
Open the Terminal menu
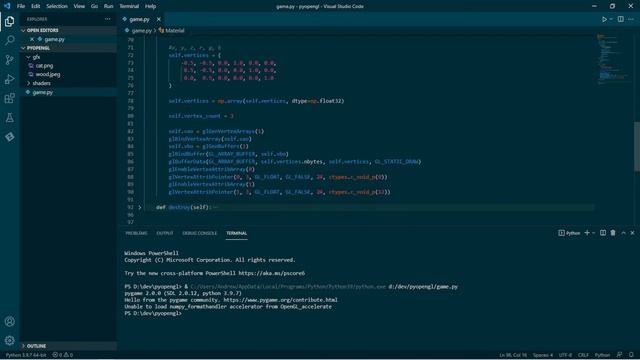[x=129, y=6]
